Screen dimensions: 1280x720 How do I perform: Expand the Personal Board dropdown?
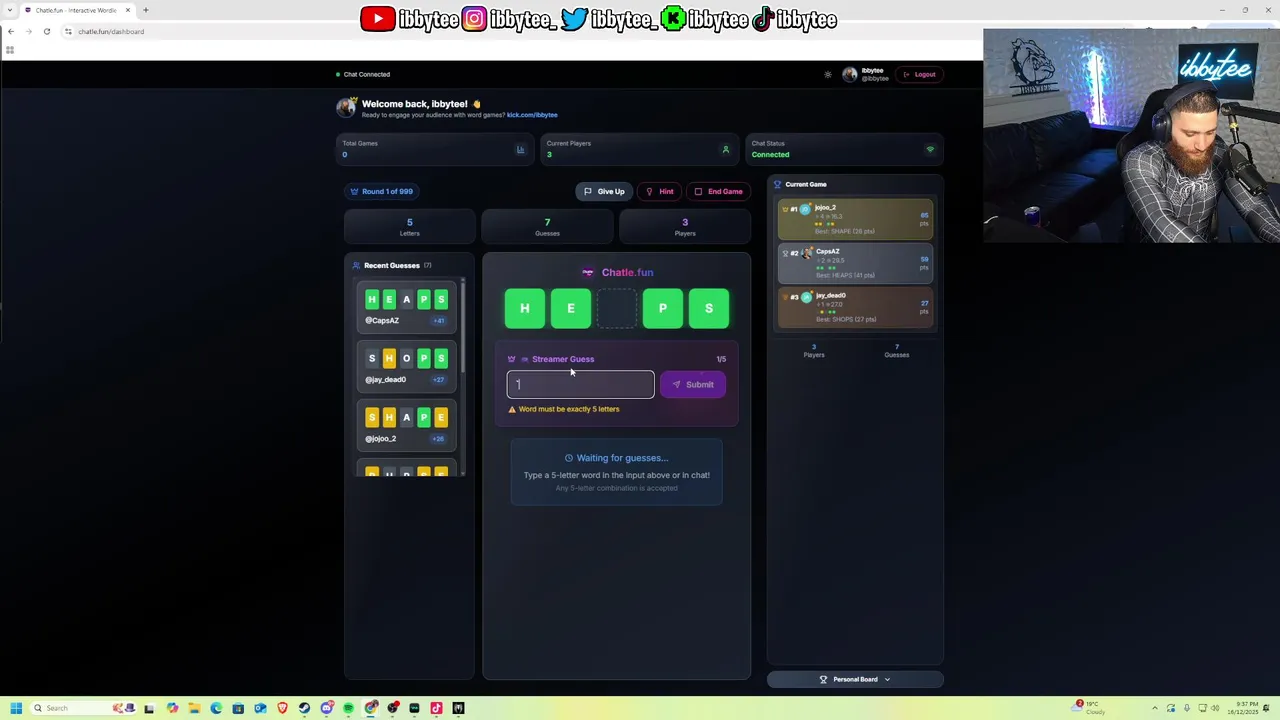[x=855, y=679]
